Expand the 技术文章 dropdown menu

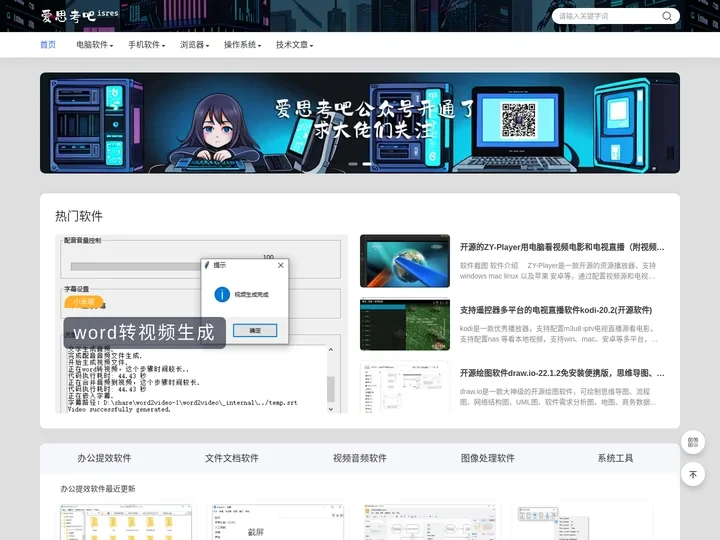coord(294,45)
